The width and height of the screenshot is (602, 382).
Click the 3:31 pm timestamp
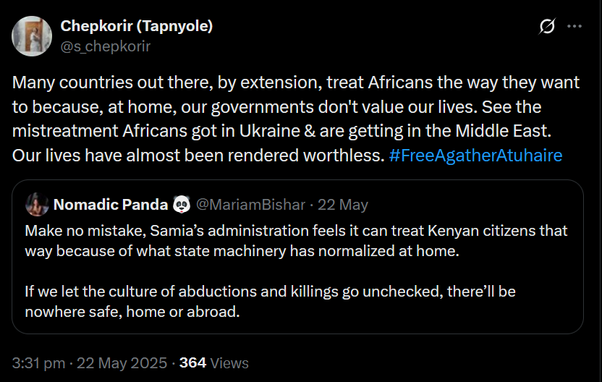[x=38, y=363]
